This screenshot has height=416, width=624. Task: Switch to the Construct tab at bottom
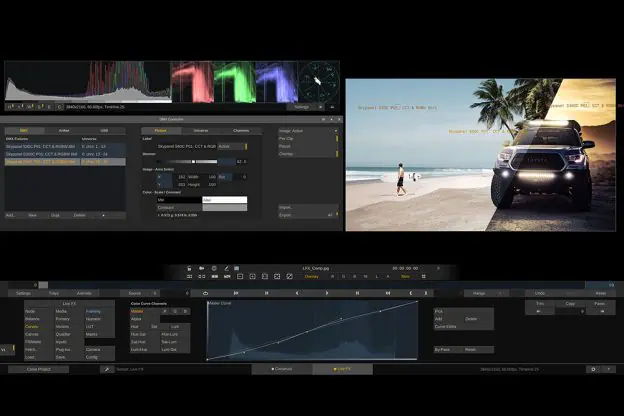[282, 369]
